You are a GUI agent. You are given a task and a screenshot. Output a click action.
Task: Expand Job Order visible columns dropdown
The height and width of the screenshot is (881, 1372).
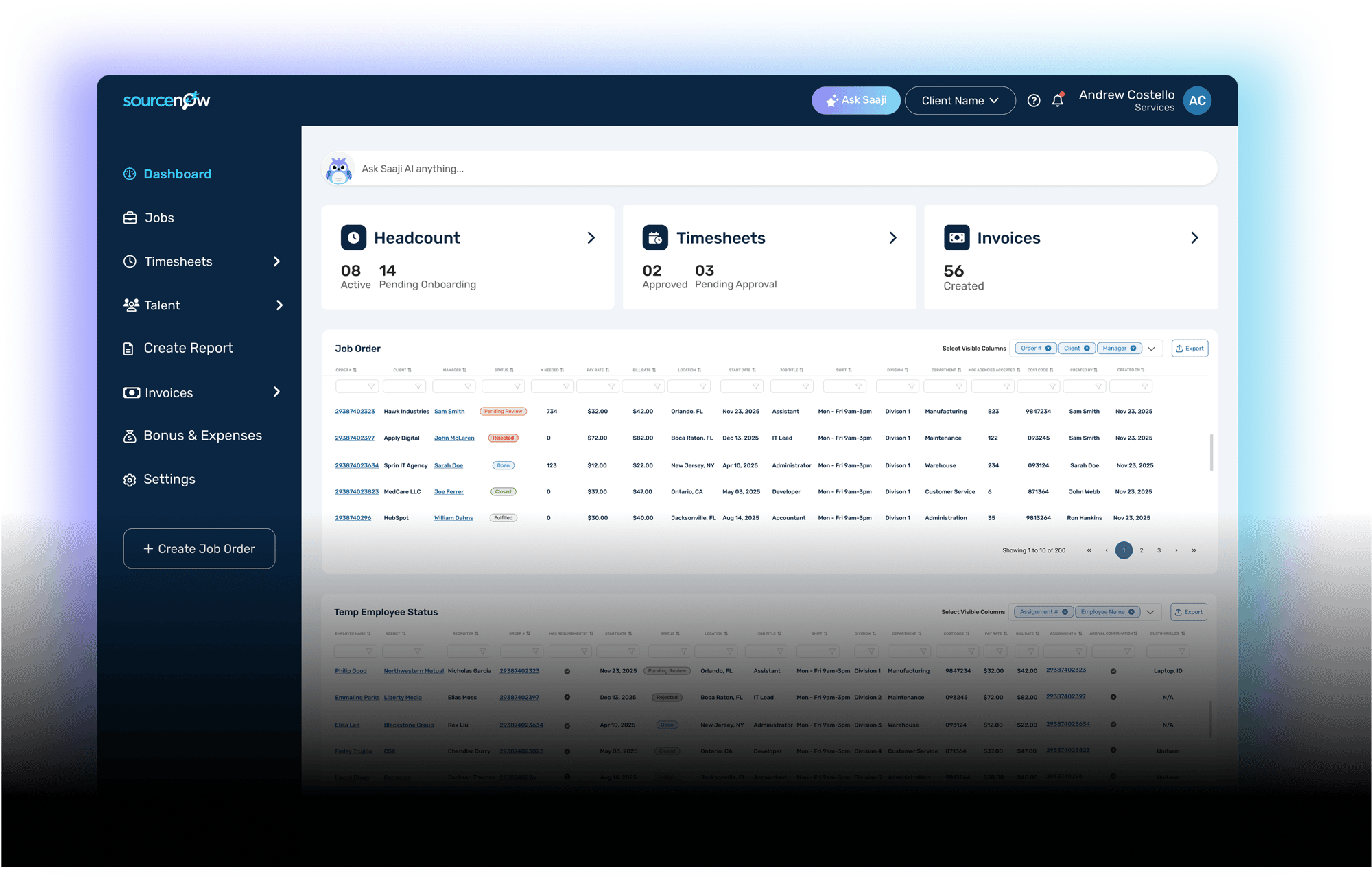click(1152, 349)
